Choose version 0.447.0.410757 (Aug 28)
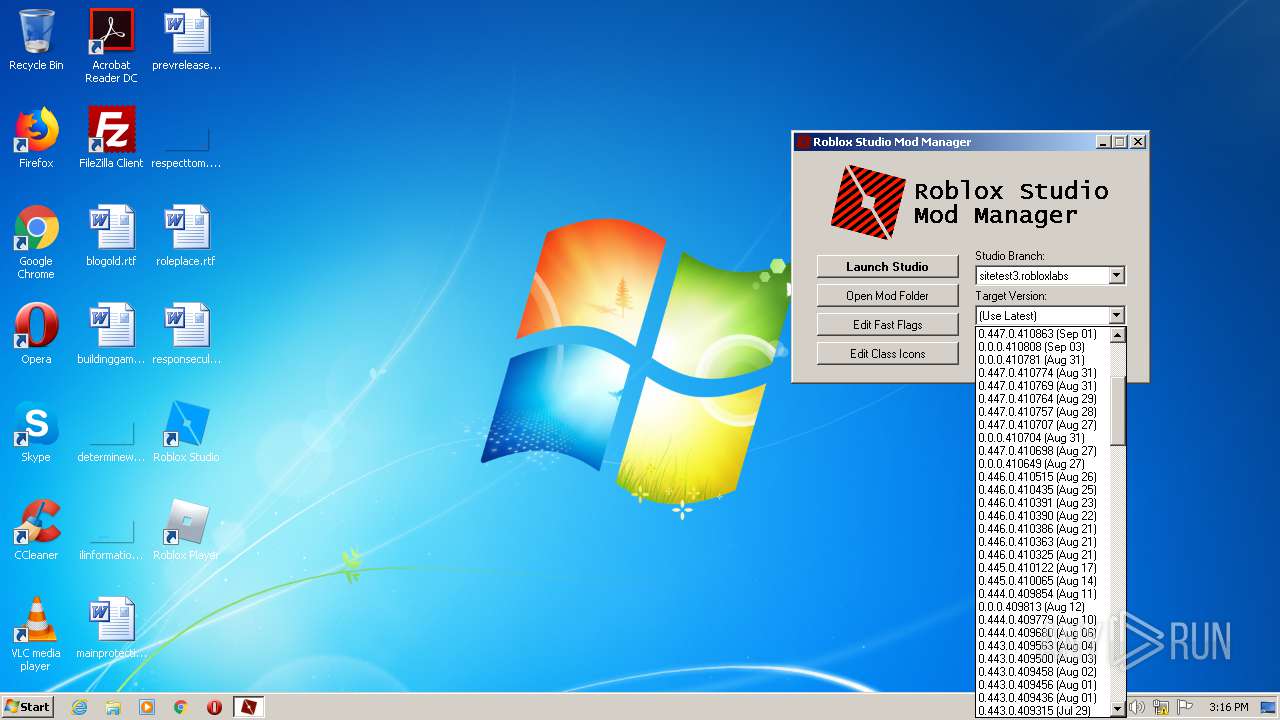 click(x=1043, y=412)
